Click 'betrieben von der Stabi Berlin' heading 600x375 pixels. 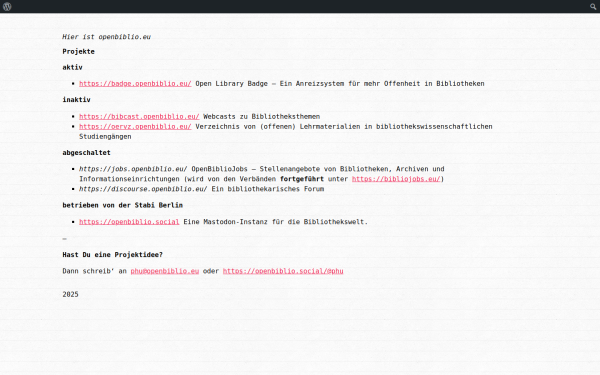[122, 205]
